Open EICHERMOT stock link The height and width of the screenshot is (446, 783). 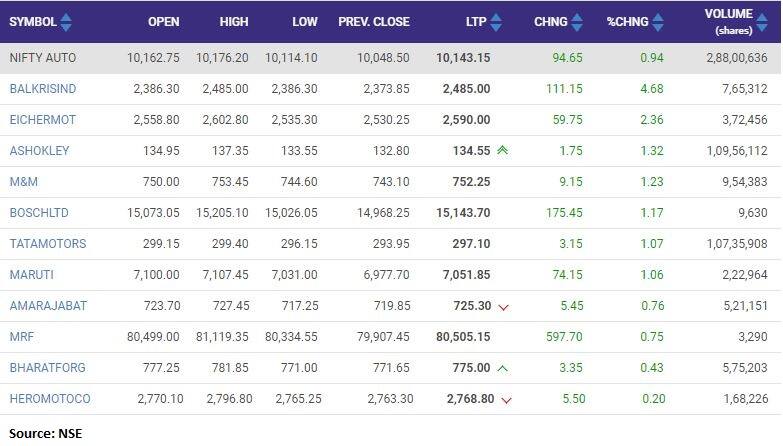[x=42, y=120]
